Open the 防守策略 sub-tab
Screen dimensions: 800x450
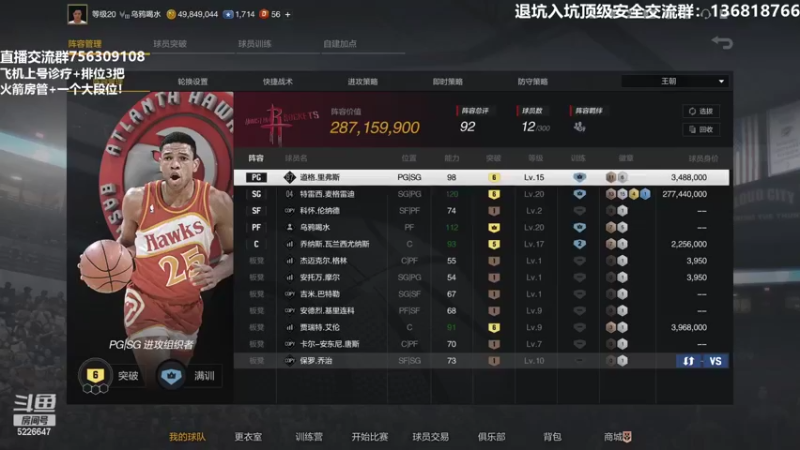(x=533, y=82)
